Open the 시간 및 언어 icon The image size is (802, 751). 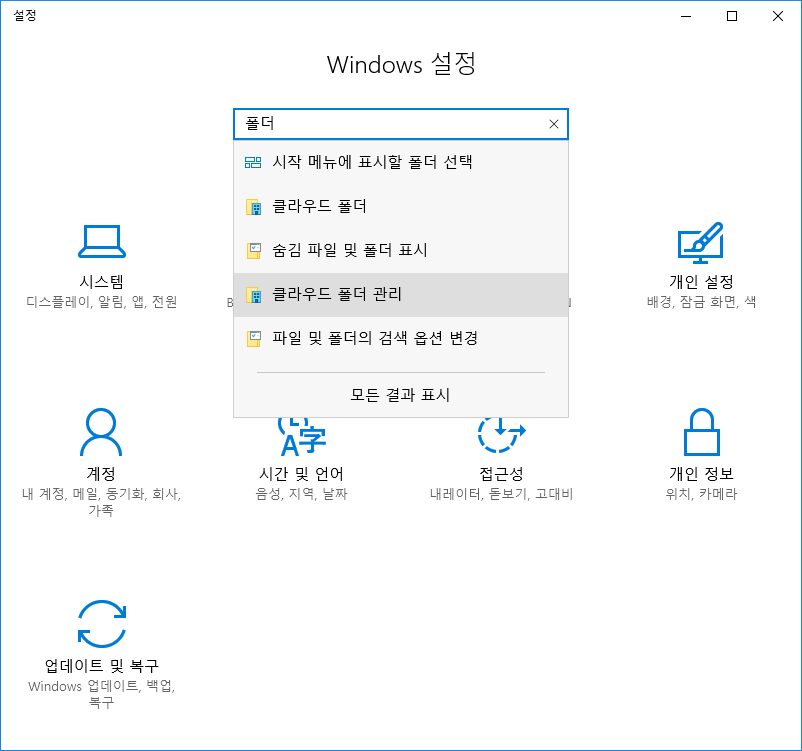pyautogui.click(x=302, y=436)
